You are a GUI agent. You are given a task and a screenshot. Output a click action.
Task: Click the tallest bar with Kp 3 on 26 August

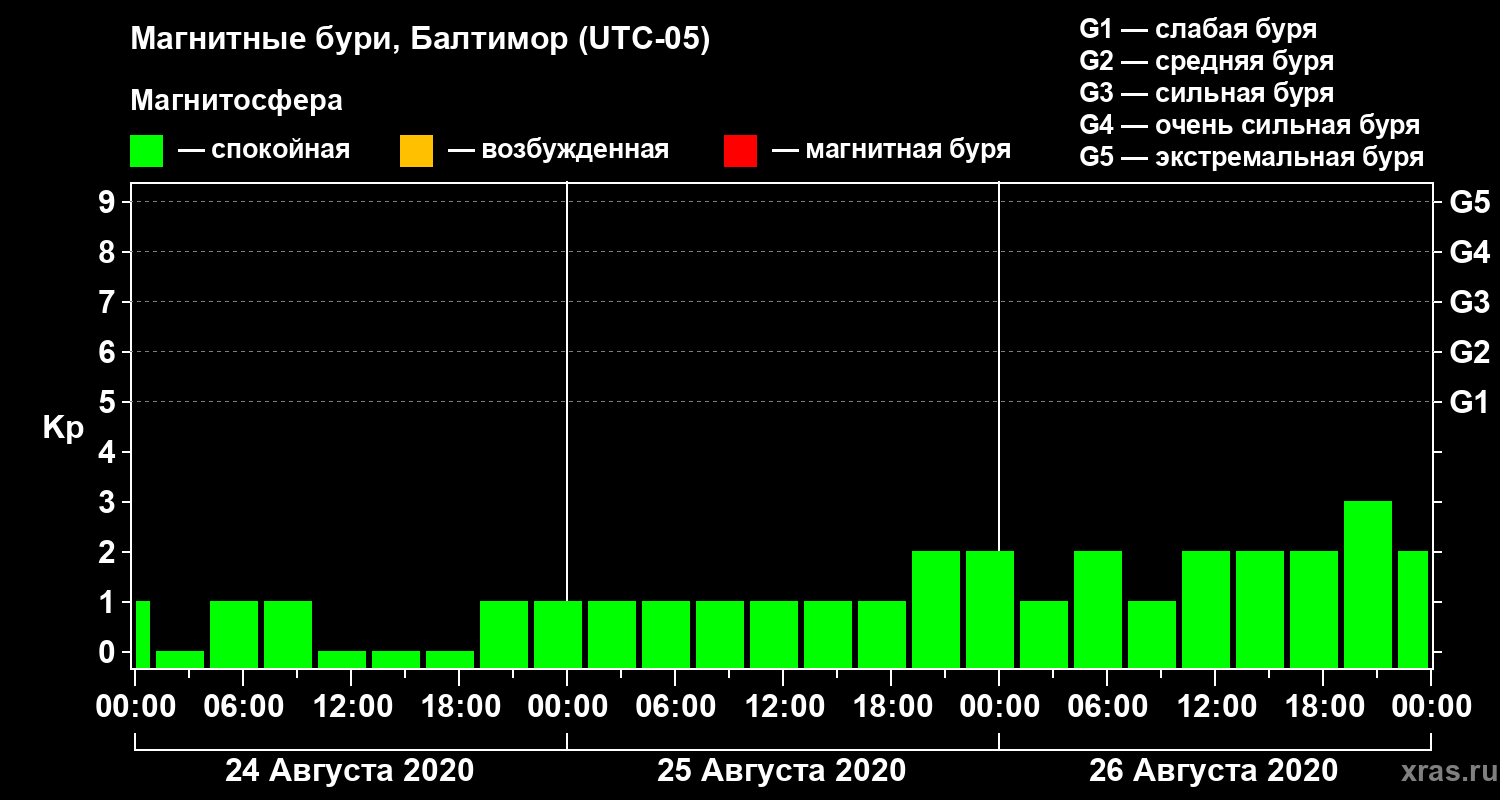1368,584
